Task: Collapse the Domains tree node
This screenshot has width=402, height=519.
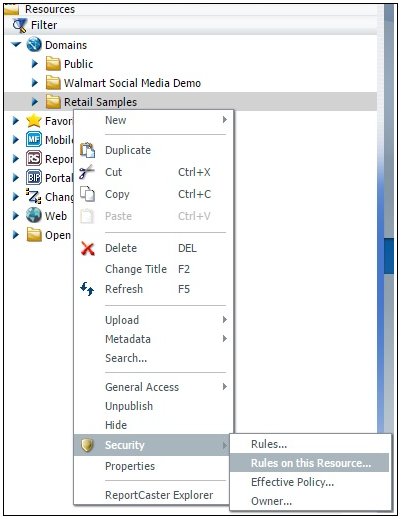Action: coord(16,44)
